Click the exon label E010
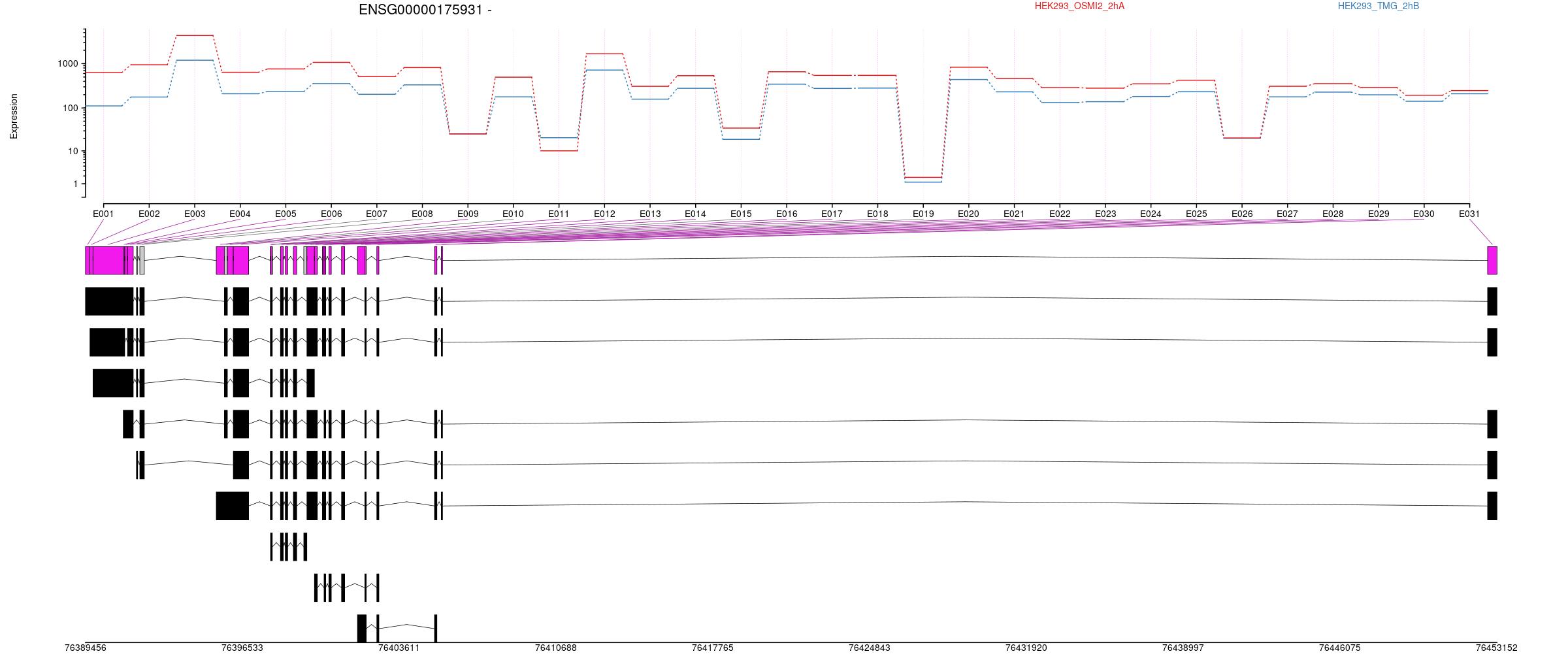The height and width of the screenshot is (660, 1568). tap(513, 214)
